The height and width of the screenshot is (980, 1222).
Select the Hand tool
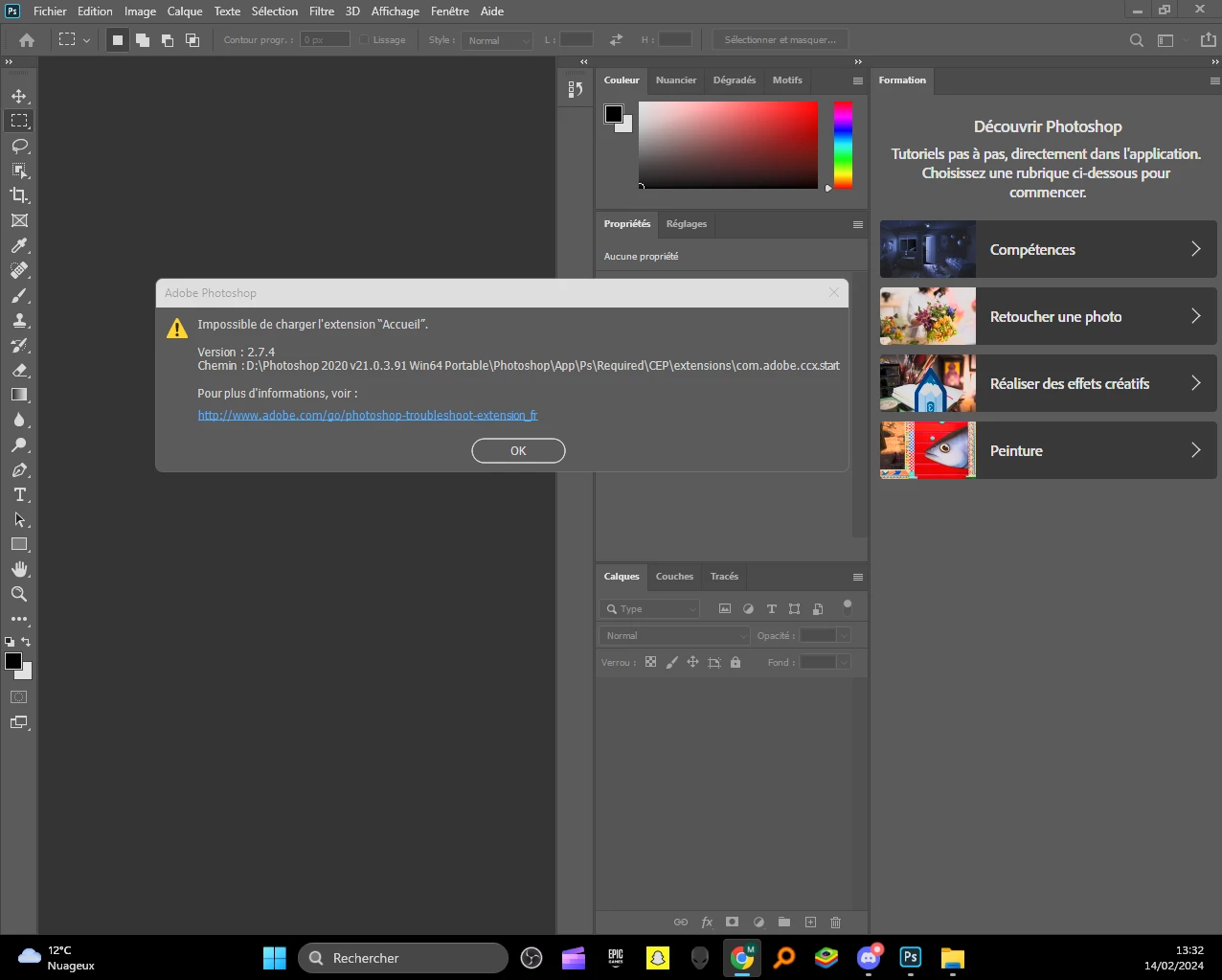click(19, 569)
